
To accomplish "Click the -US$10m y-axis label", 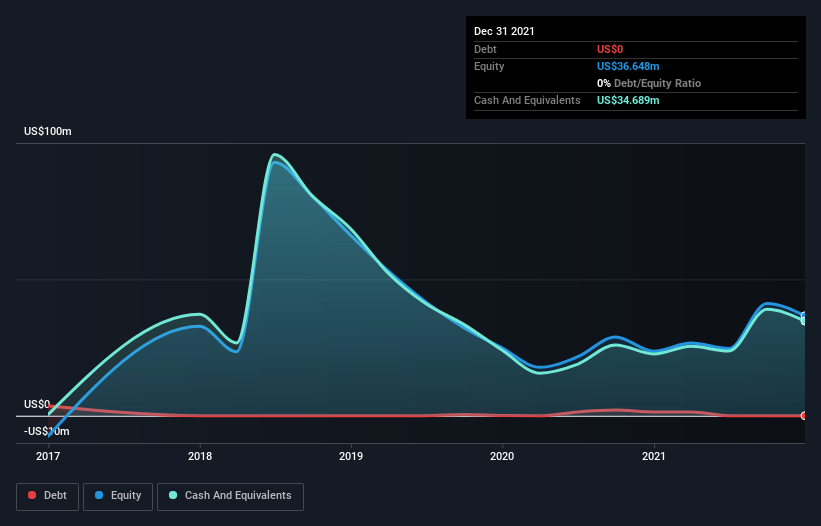I will point(47,431).
